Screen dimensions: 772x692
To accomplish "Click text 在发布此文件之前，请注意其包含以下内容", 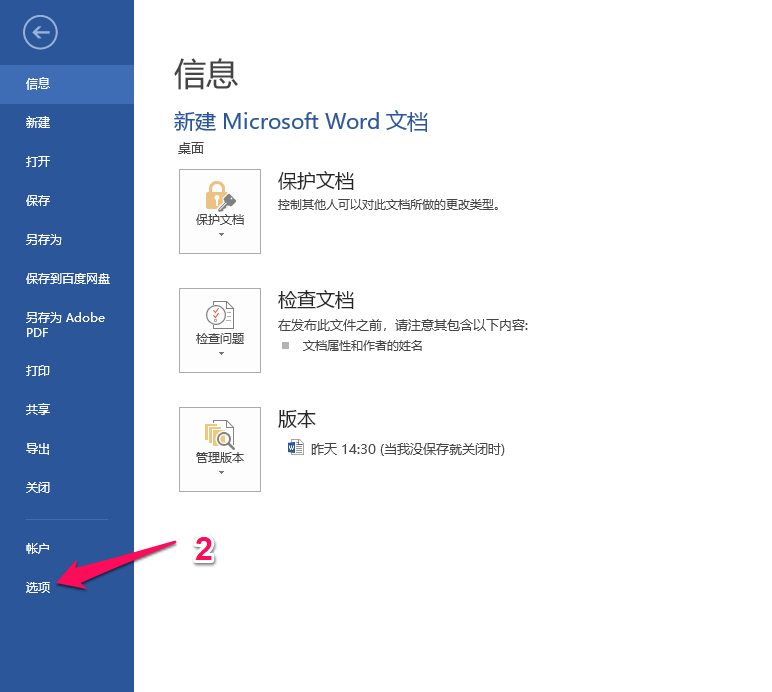I will (403, 325).
